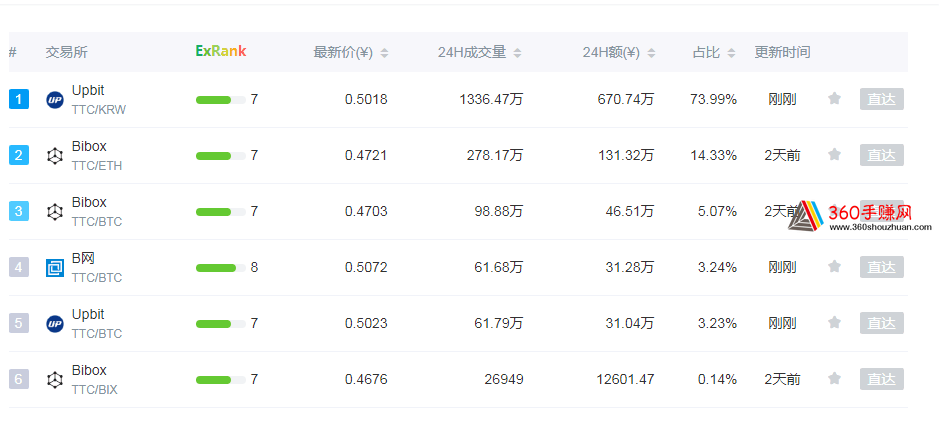This screenshot has width=939, height=432.
Task: Click share value 0.14%
Action: coord(717,379)
